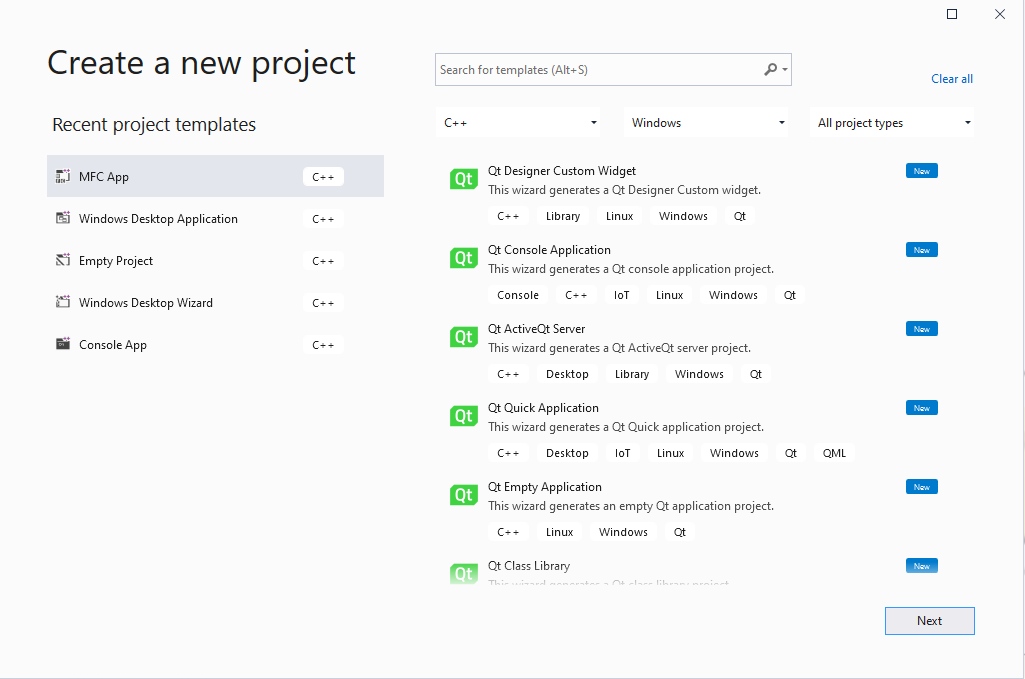The height and width of the screenshot is (679, 1025).
Task: Select Windows Desktop Wizard recent template
Action: (x=215, y=302)
